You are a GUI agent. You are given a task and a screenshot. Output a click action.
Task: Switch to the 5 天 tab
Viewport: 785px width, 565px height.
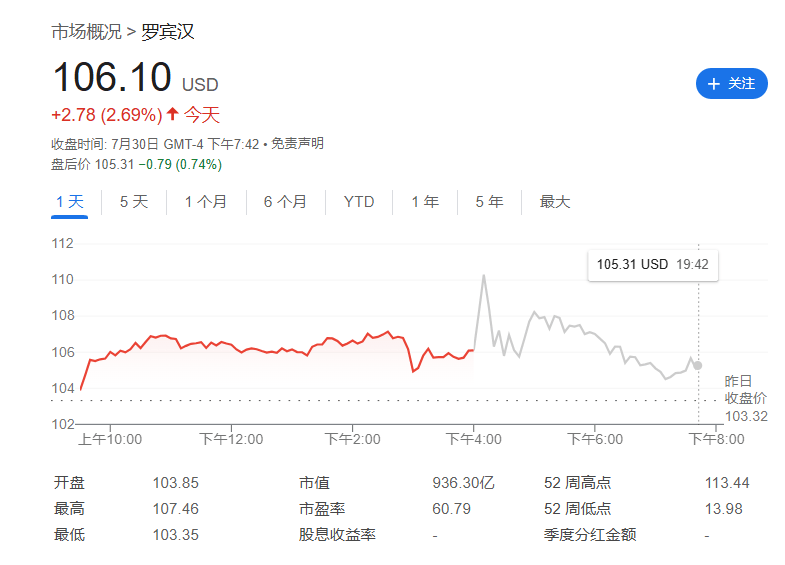tap(133, 202)
